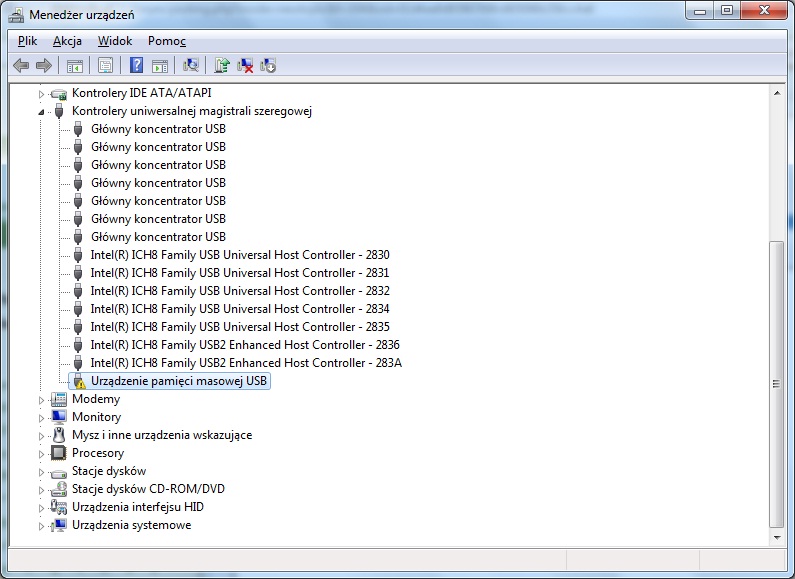Click the Kontrolery uniwersalnej magistrali szeregowej label

pyautogui.click(x=192, y=111)
